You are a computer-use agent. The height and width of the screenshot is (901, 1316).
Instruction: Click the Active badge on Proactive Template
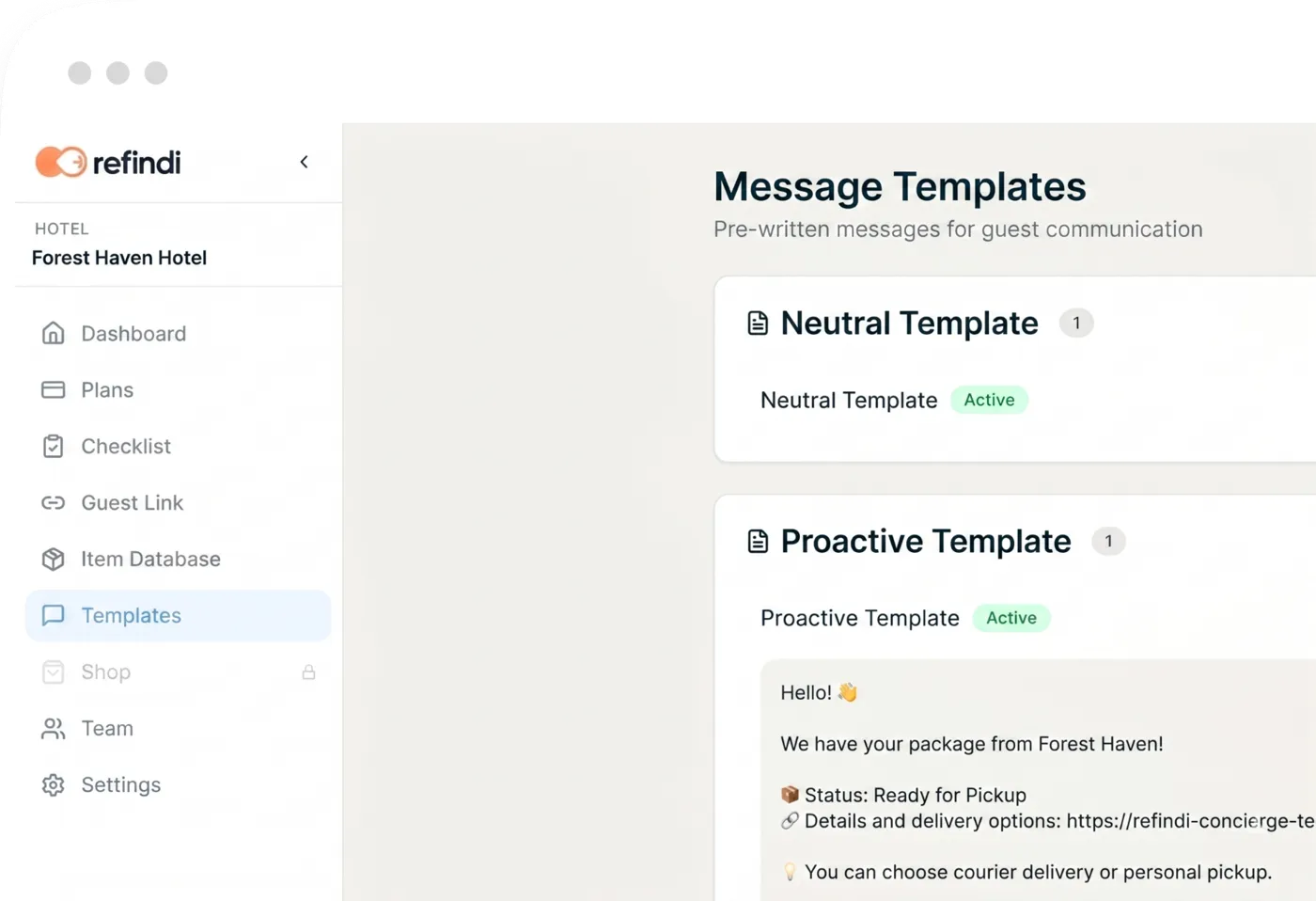point(1011,618)
